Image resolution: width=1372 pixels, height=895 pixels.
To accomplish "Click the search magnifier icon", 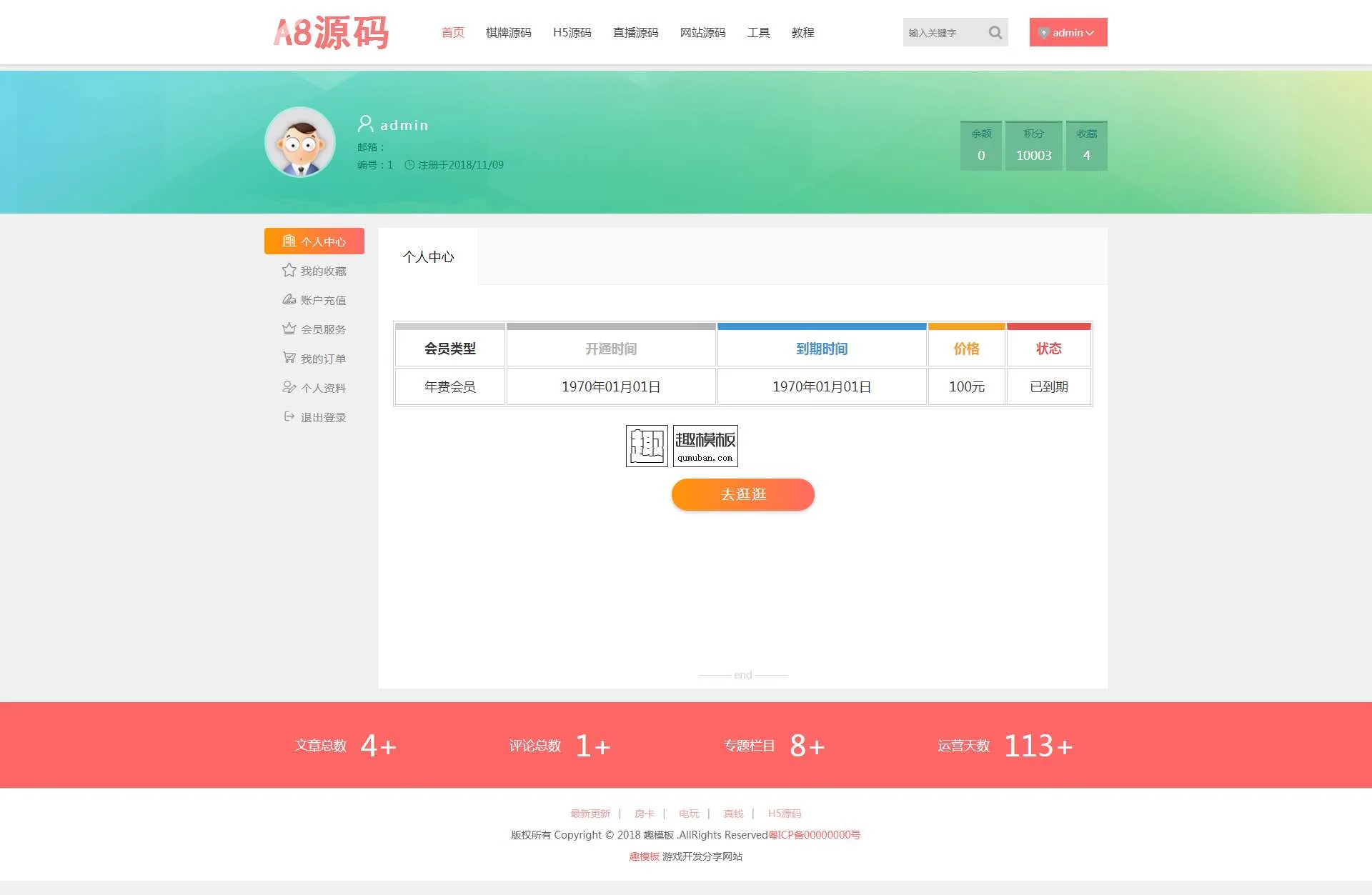I will click(995, 32).
